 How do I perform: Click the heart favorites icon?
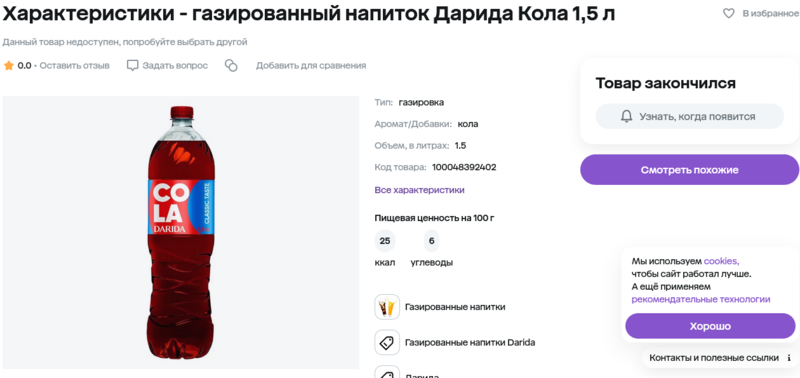[x=729, y=14]
